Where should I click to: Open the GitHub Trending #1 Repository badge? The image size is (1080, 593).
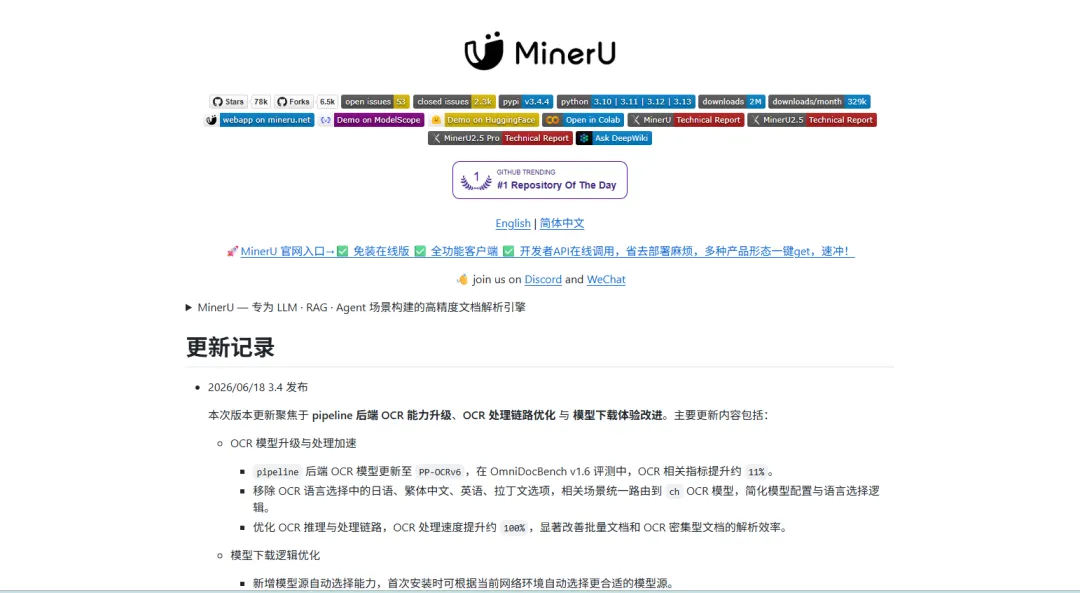[x=540, y=180]
